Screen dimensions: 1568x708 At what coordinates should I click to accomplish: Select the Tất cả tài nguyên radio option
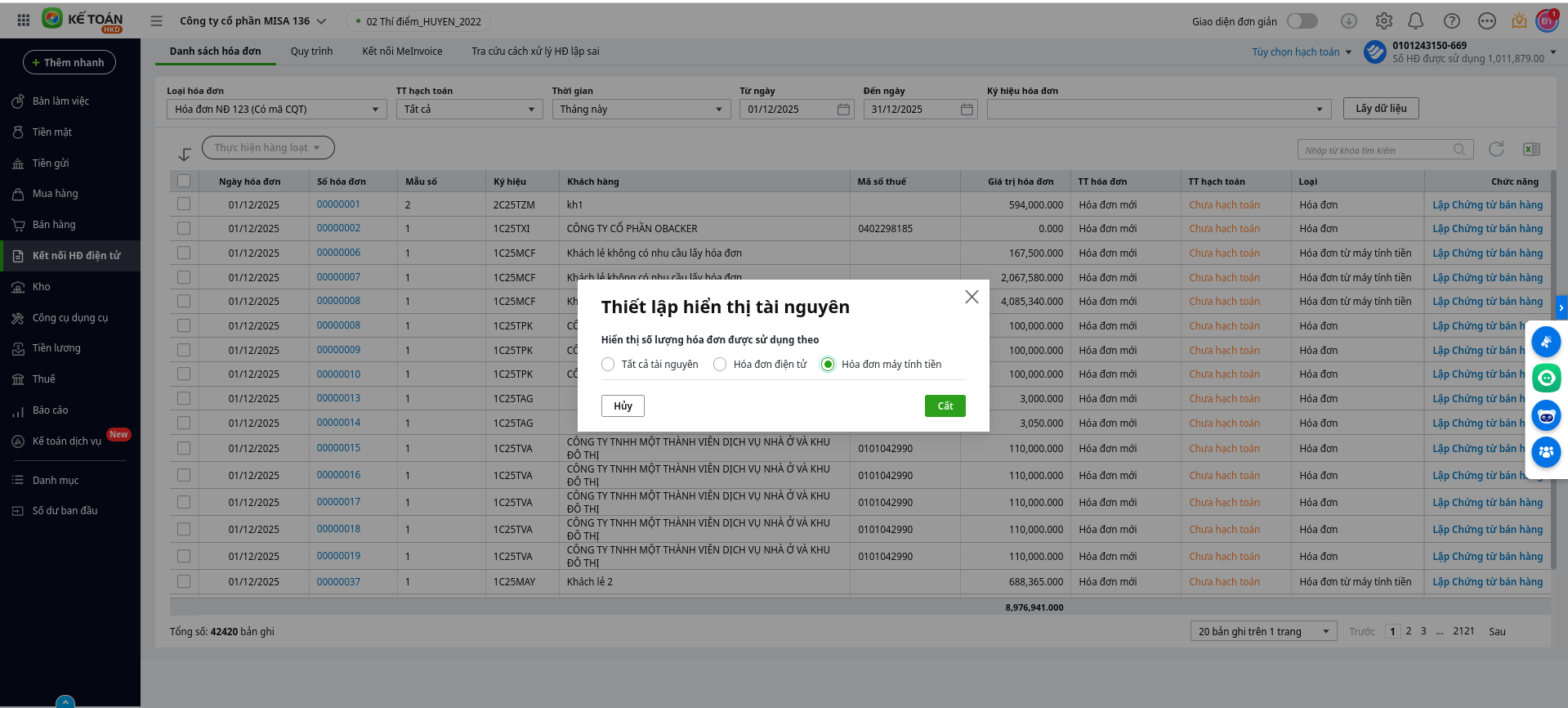tap(608, 365)
